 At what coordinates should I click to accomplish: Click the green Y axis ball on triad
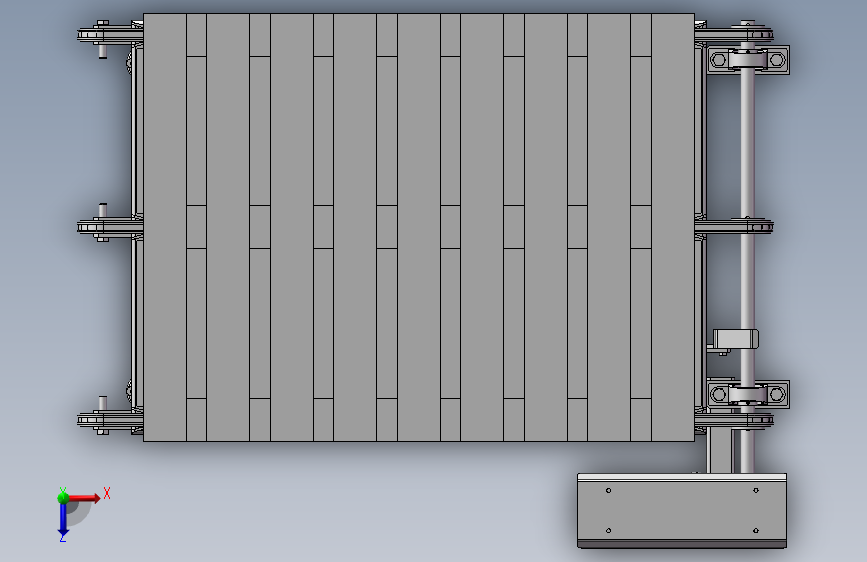pos(63,498)
